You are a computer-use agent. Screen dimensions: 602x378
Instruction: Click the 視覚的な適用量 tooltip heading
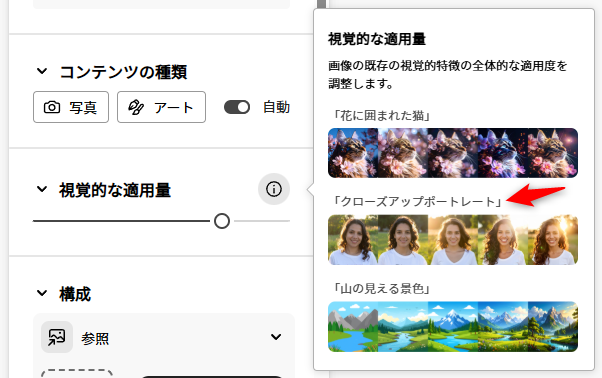pos(377,39)
